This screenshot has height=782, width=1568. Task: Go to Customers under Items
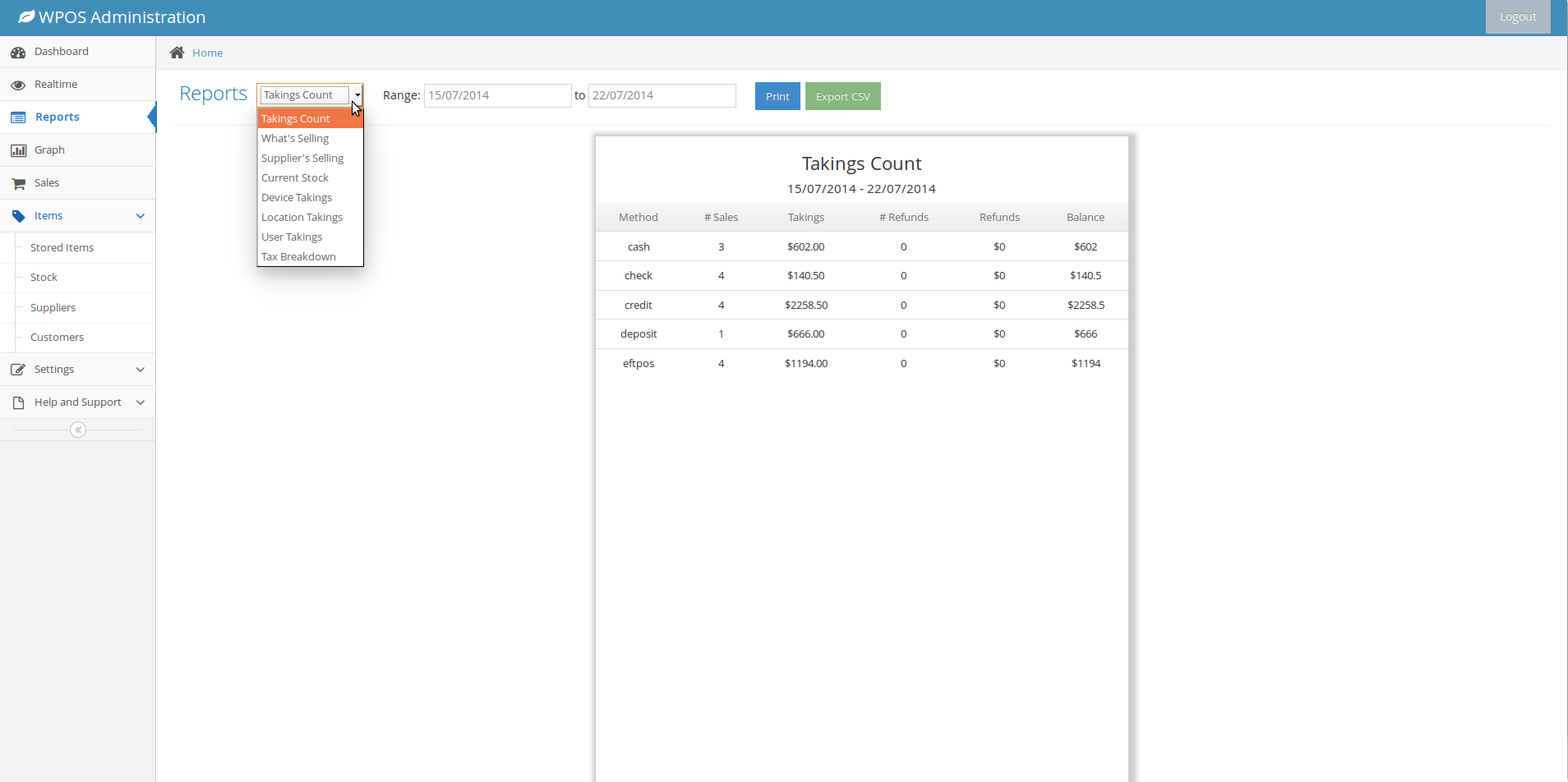coord(57,338)
